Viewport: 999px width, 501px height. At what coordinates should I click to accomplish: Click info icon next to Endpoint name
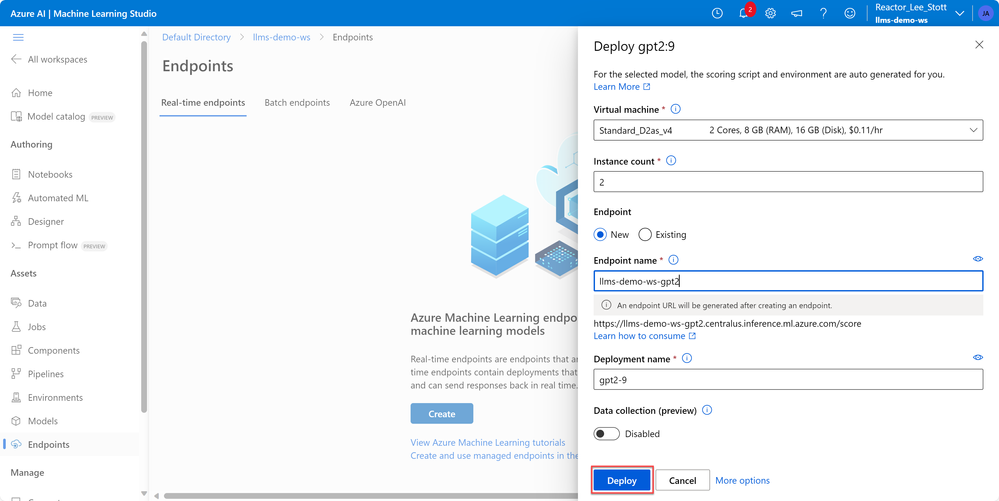[x=673, y=260]
